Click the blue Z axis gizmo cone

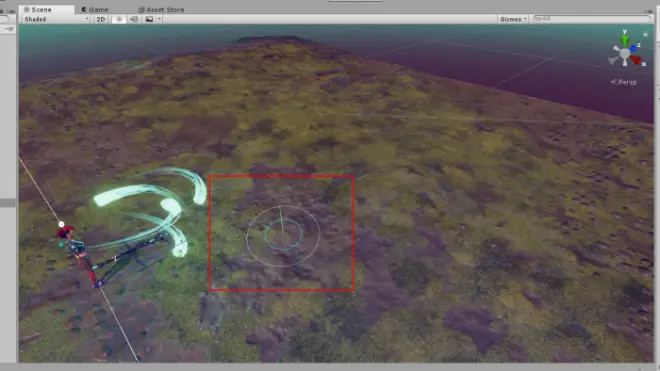[633, 48]
